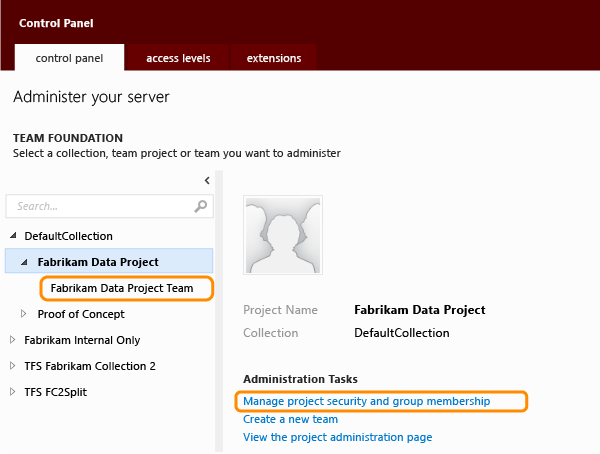Viewport: 600px width, 454px height.
Task: Open the access levels tab
Action: 178,58
